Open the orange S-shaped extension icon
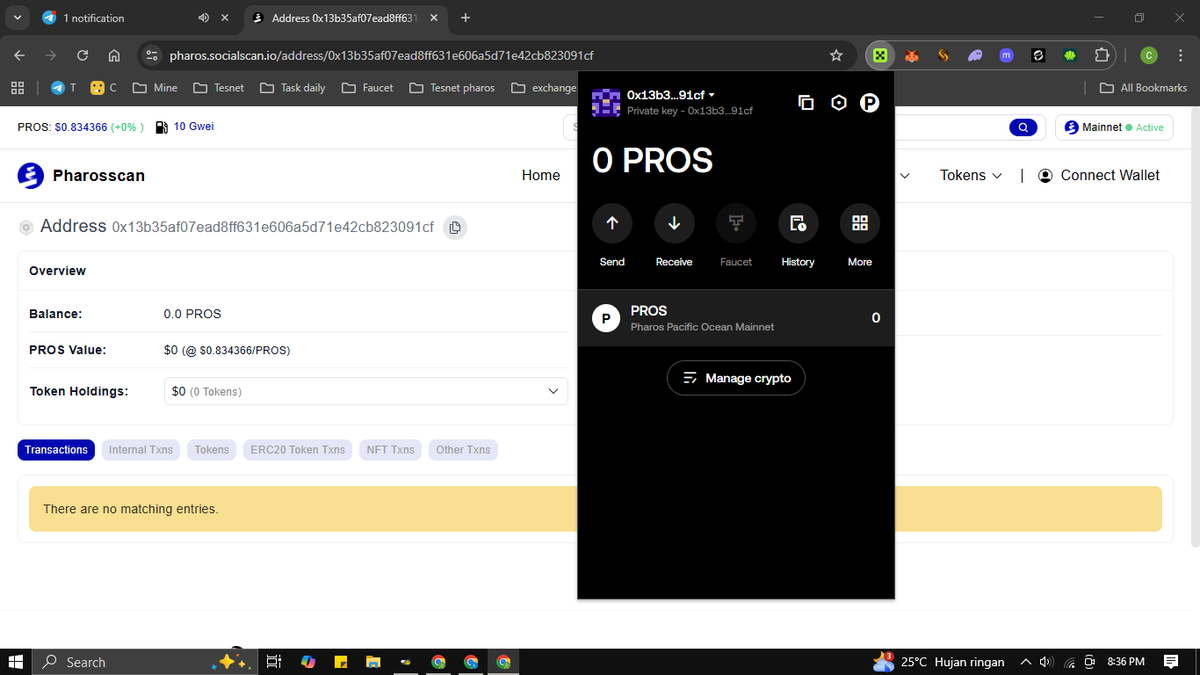1200x675 pixels. pos(943,56)
